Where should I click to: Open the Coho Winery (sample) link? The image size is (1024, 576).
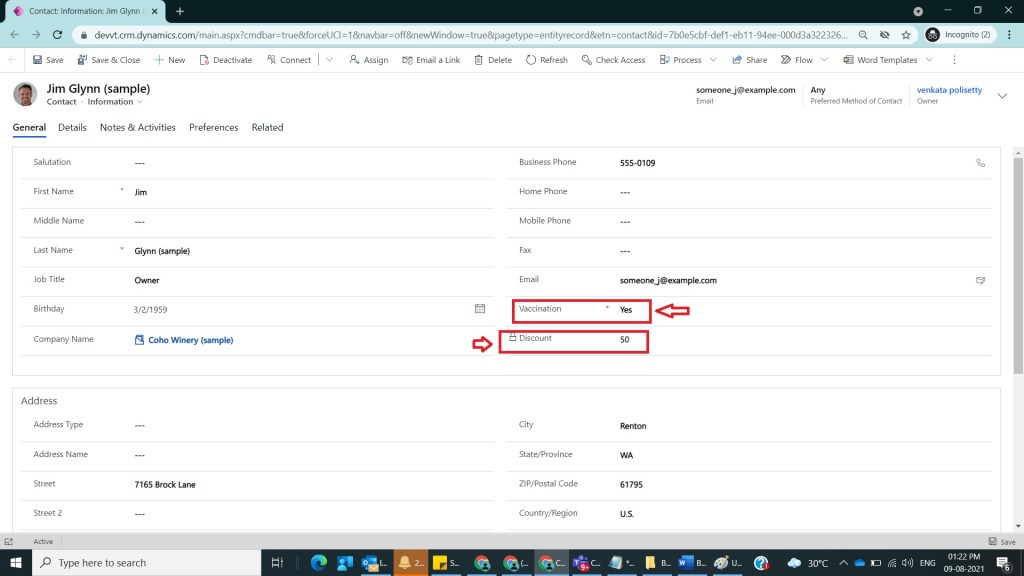pyautogui.click(x=190, y=340)
